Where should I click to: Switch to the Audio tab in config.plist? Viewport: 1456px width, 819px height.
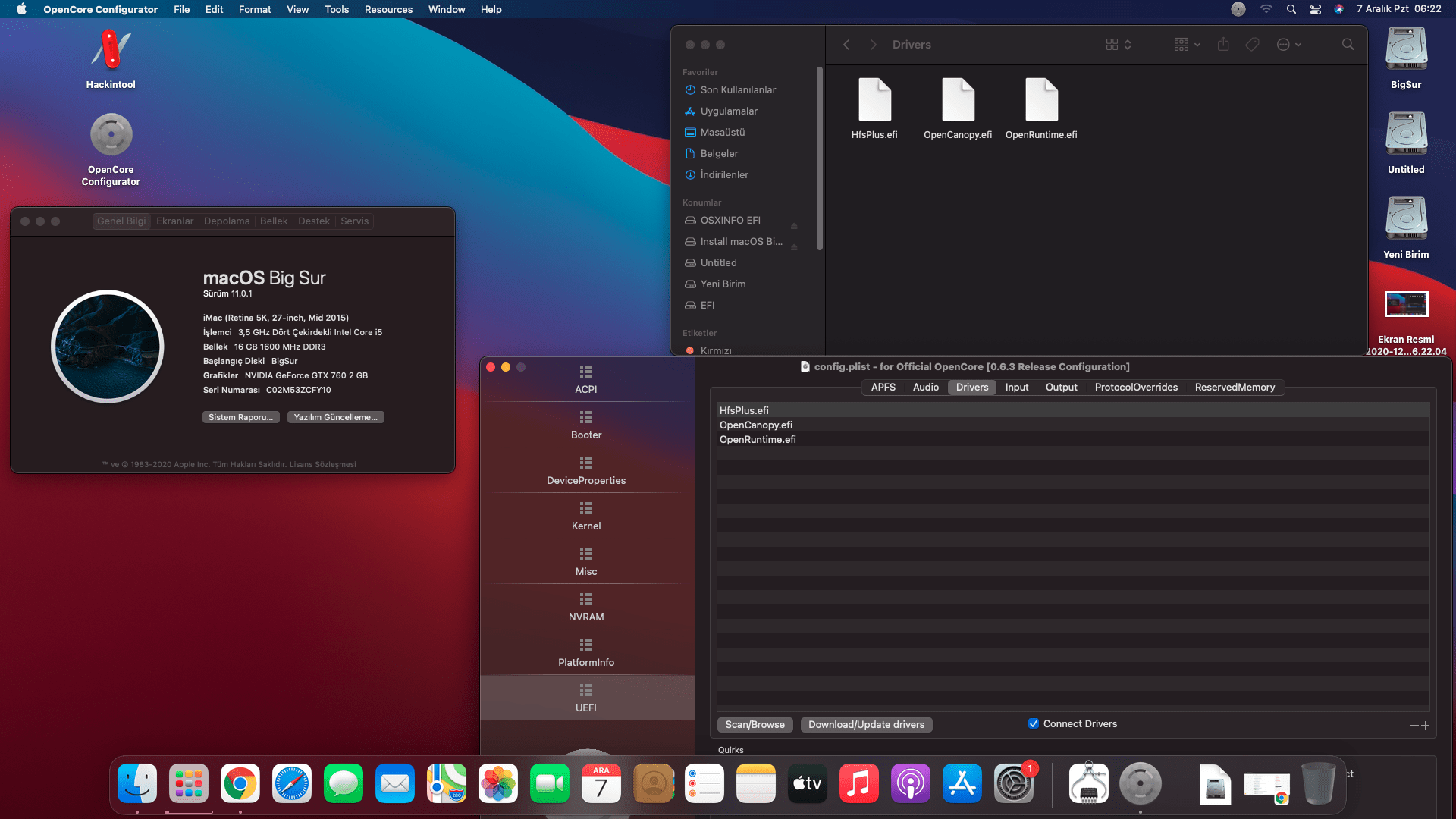click(925, 387)
